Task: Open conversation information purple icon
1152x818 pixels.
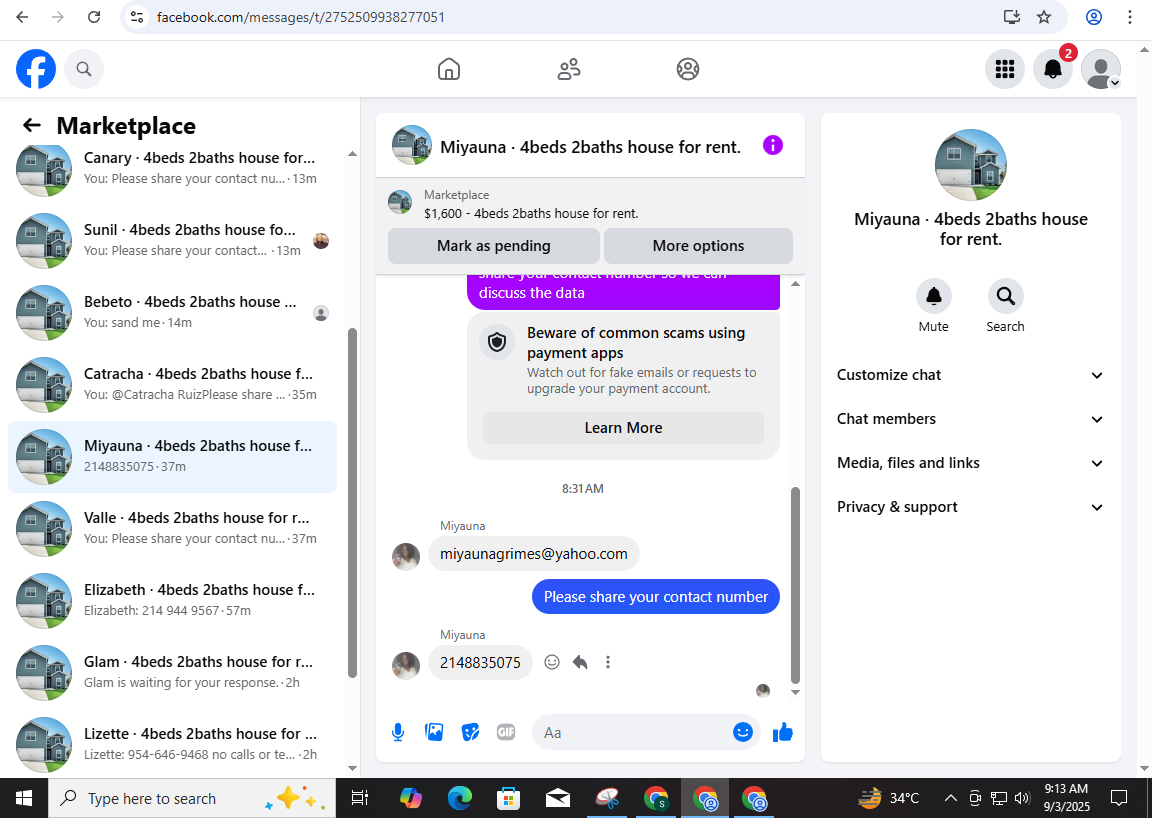Action: pos(773,146)
